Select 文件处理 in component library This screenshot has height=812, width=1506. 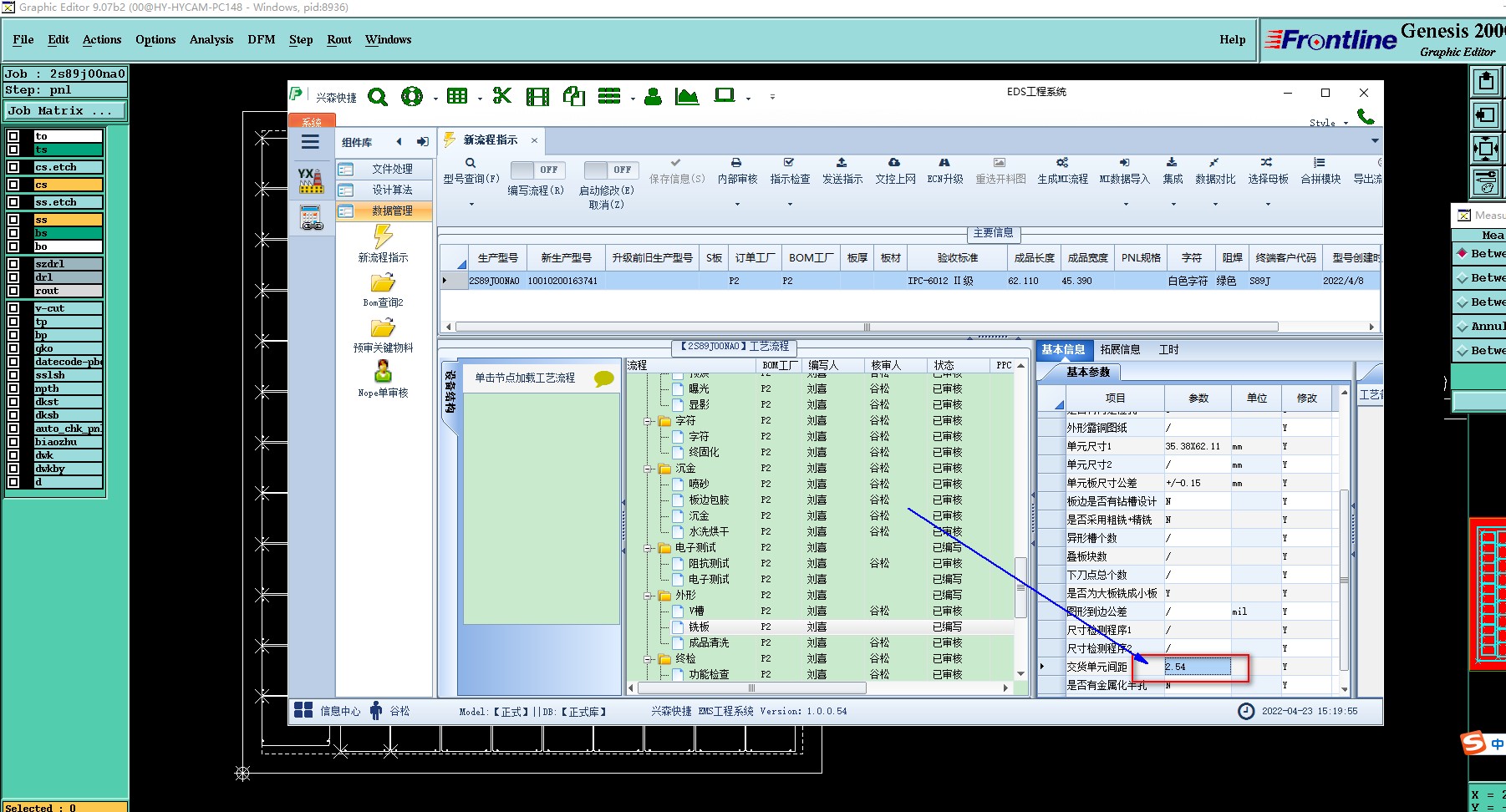click(385, 169)
